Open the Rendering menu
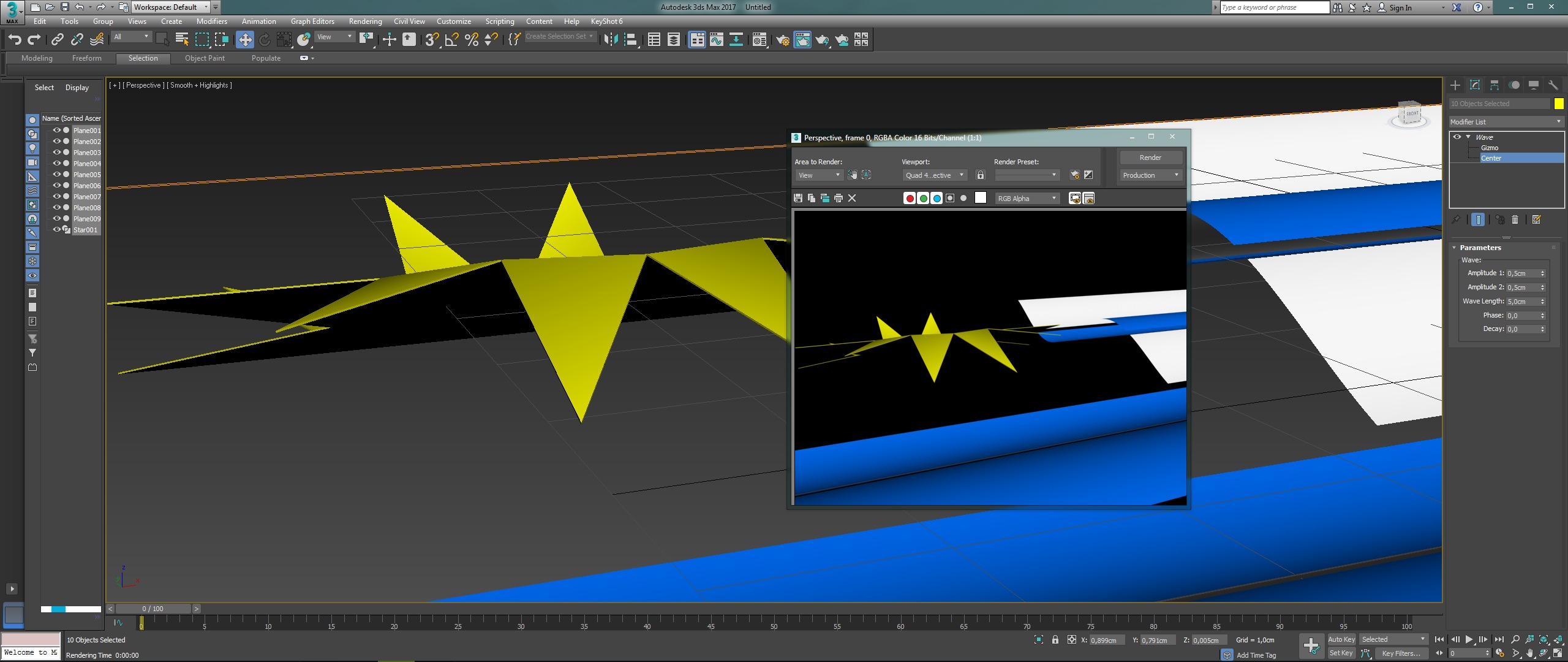This screenshot has height=662, width=1568. pyautogui.click(x=365, y=21)
